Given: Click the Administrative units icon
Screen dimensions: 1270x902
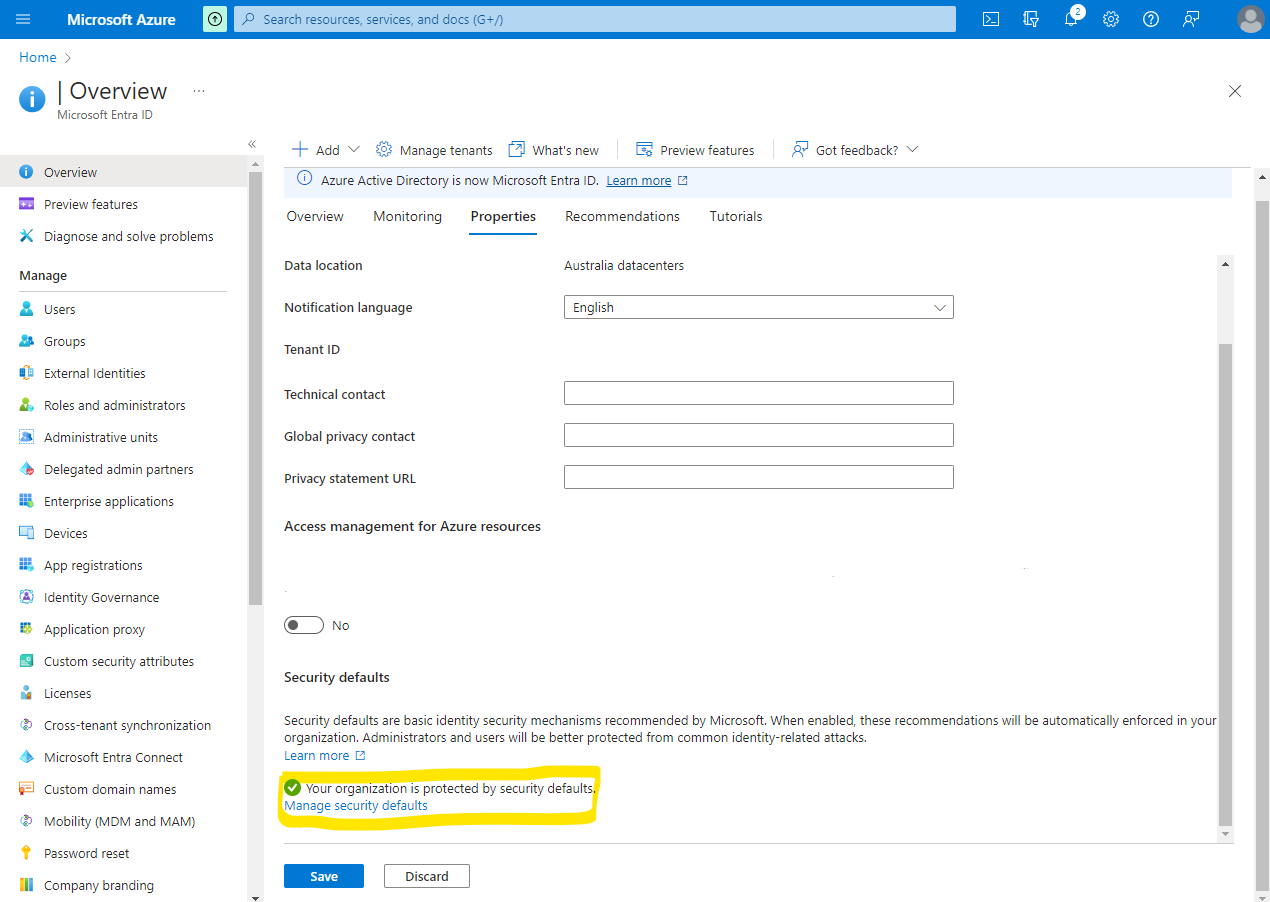Looking at the screenshot, I should click(x=27, y=437).
